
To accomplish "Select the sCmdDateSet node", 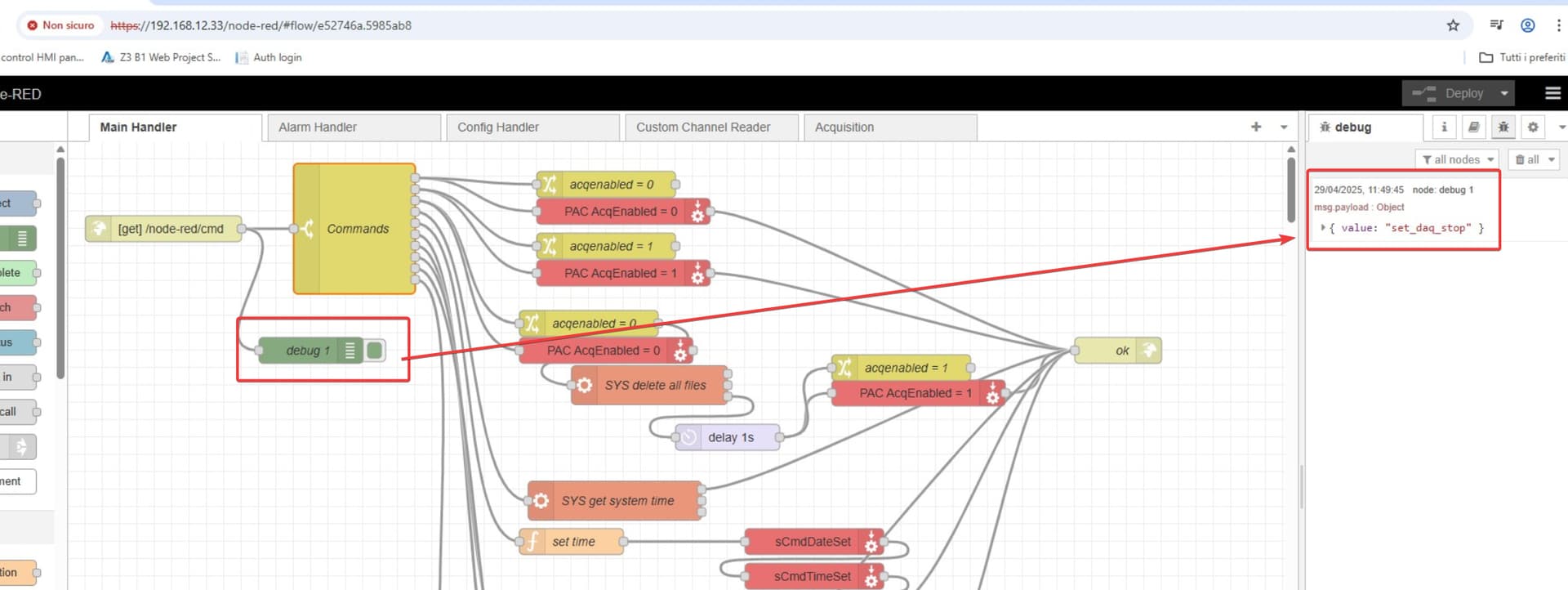I will coord(814,542).
